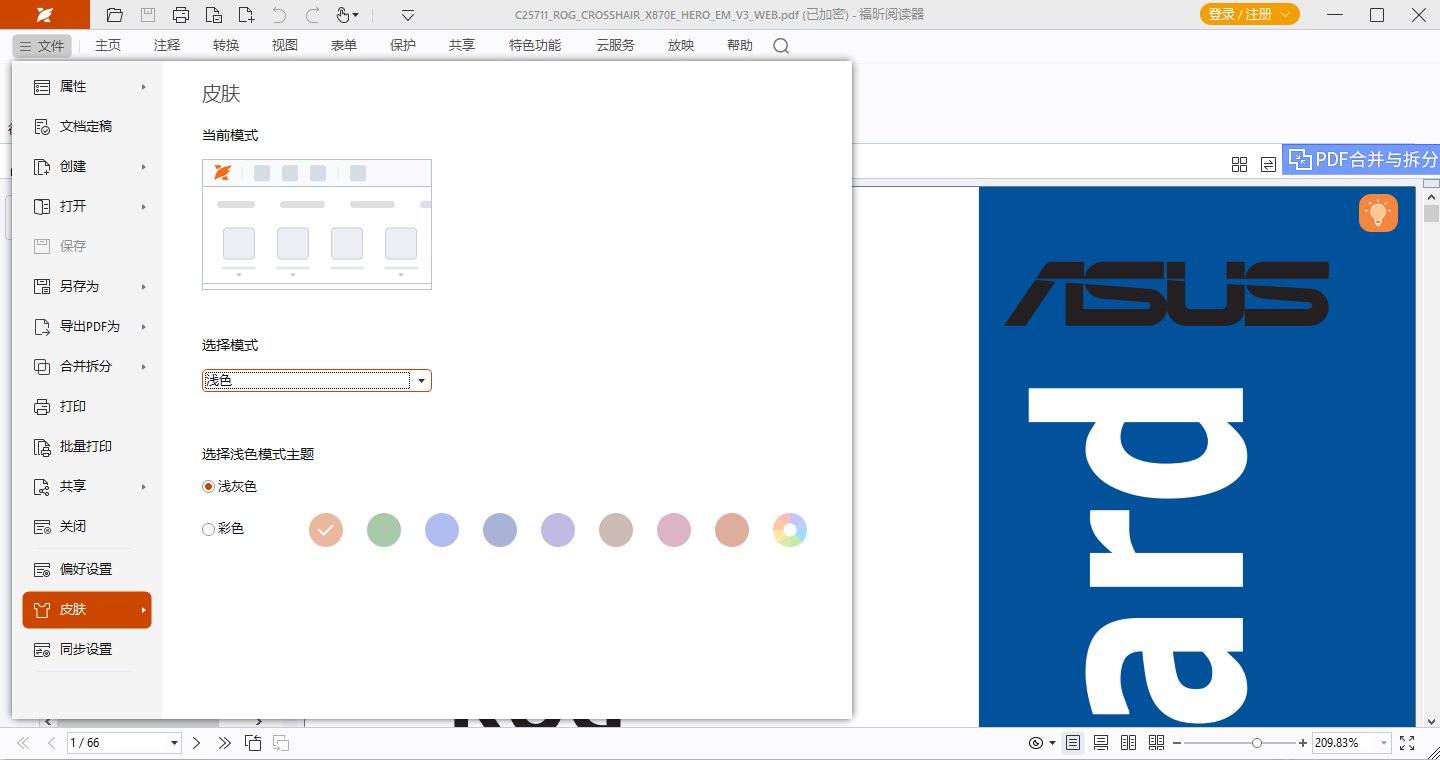Switch to single page view

coord(1073,743)
